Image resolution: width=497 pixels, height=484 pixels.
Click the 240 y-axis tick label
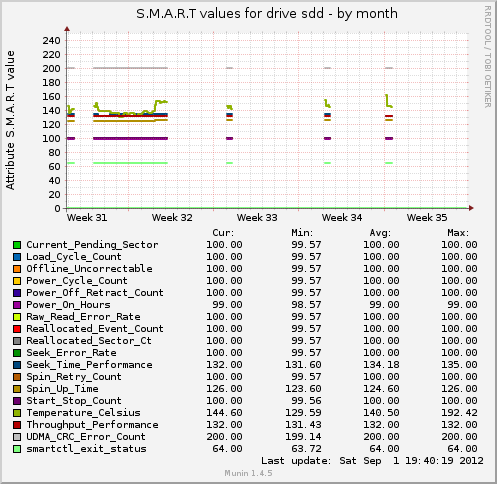(51, 41)
